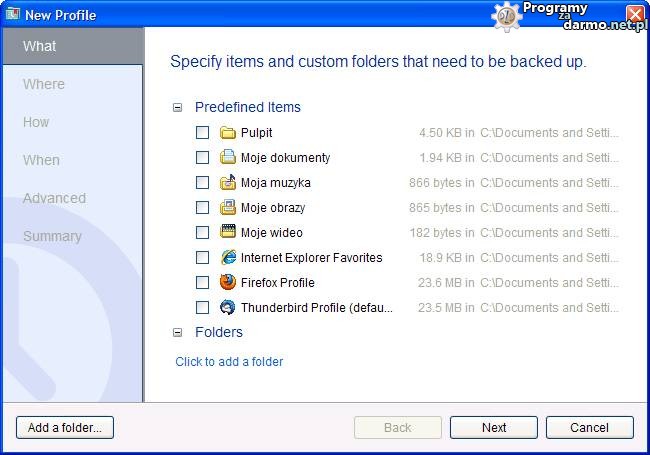Collapse the Predefined Items section
Image resolution: width=650 pixels, height=455 pixels.
(x=178, y=108)
